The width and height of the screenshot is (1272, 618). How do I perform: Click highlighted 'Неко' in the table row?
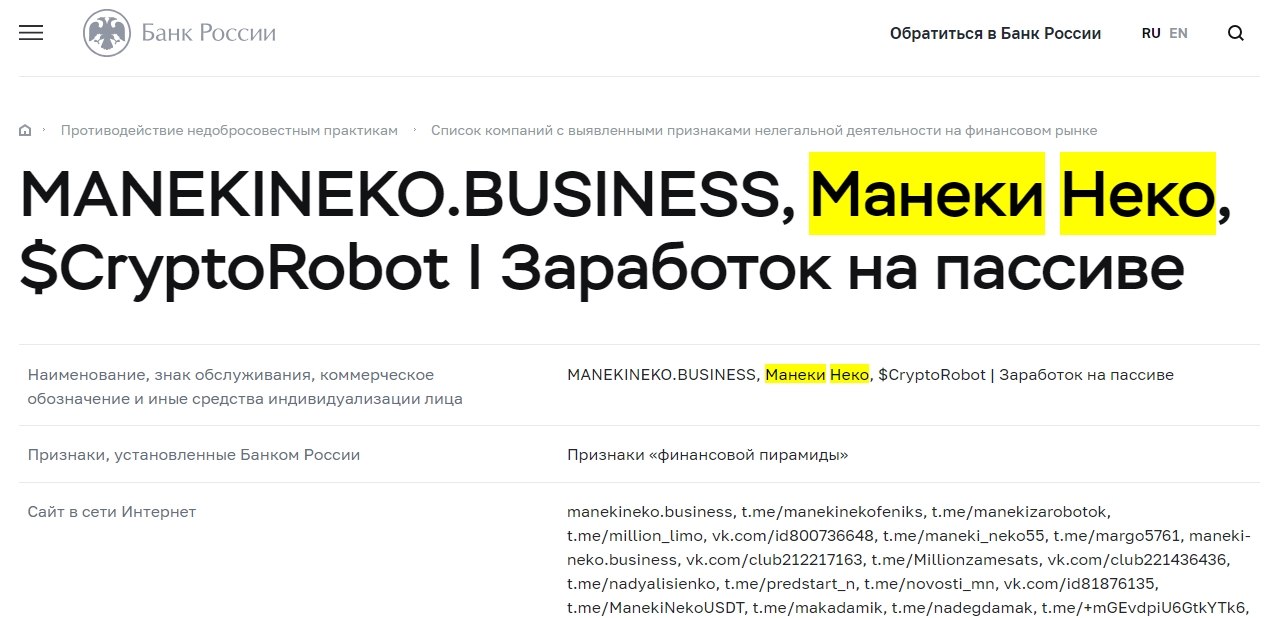point(850,374)
